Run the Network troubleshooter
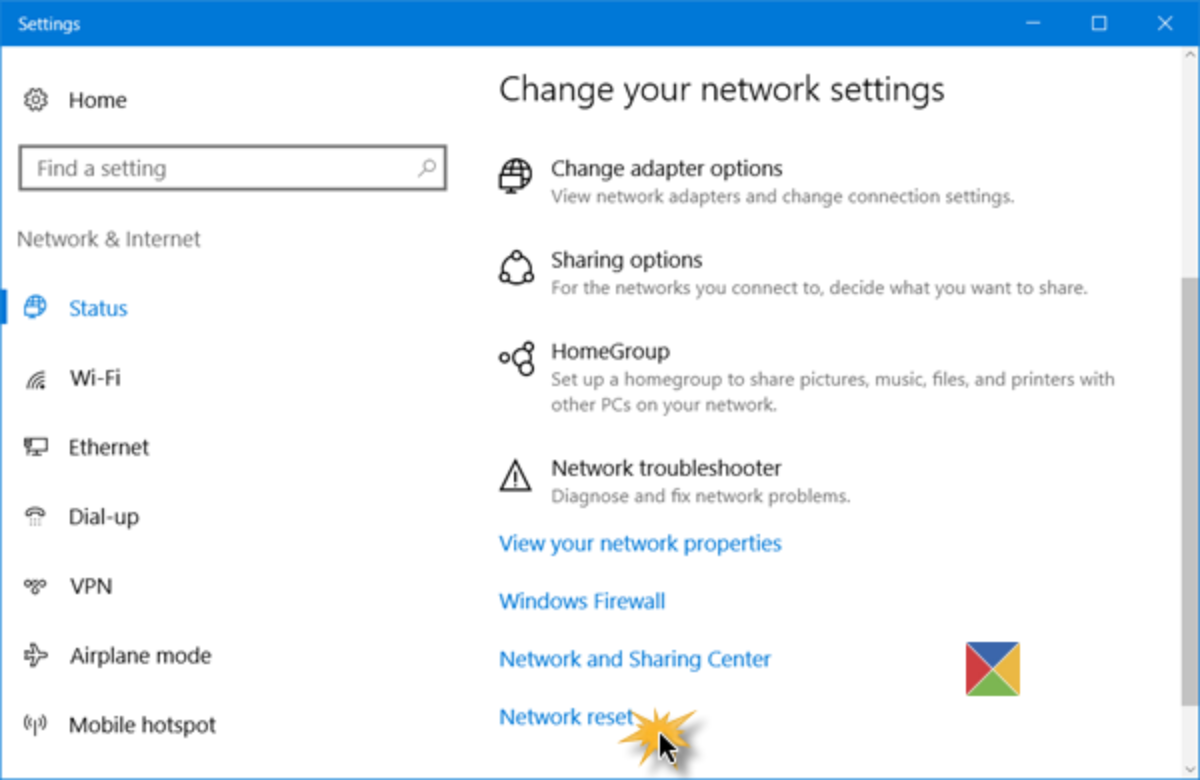This screenshot has width=1200, height=780. pyautogui.click(x=666, y=468)
